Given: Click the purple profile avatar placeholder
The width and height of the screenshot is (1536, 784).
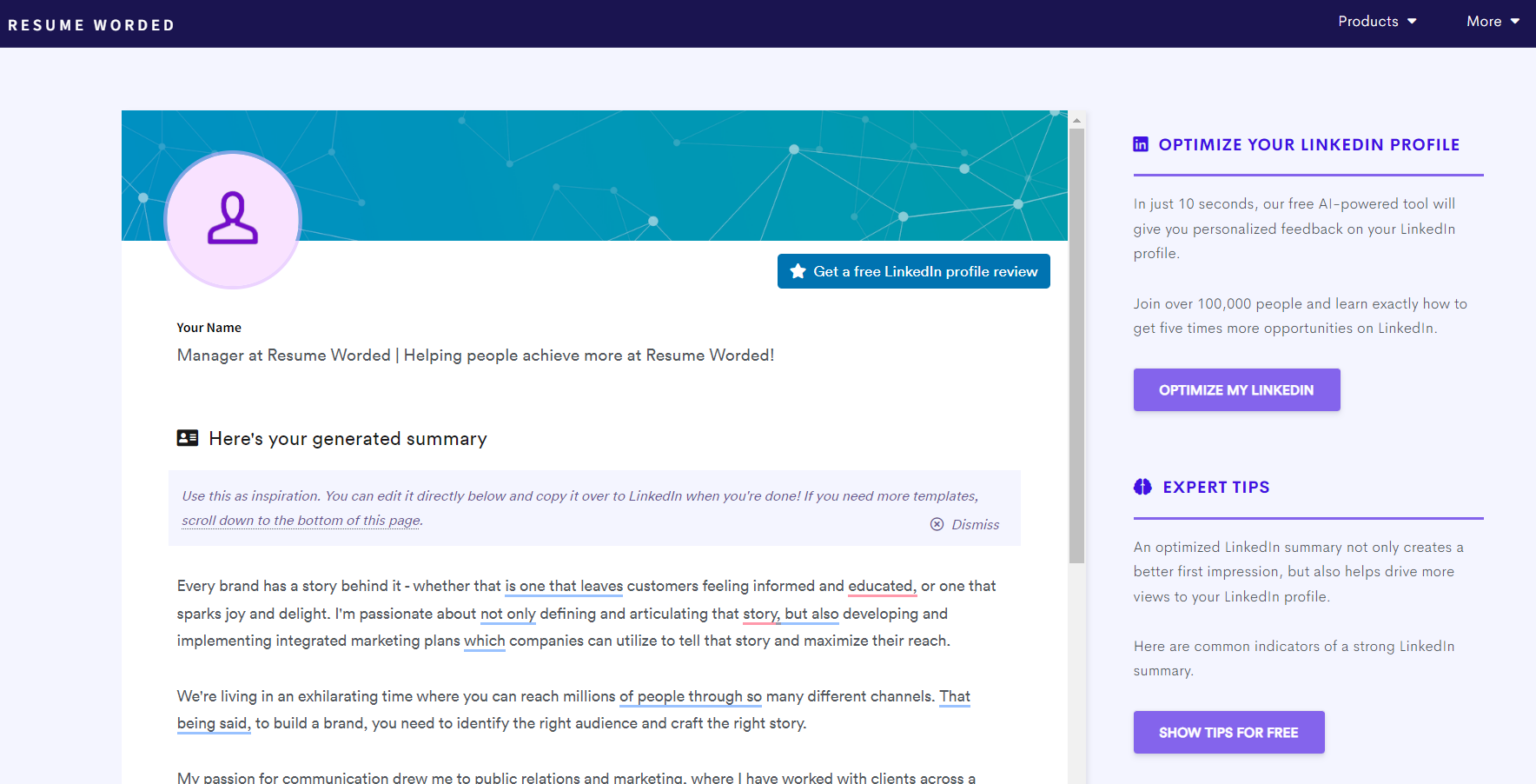Looking at the screenshot, I should (x=232, y=219).
